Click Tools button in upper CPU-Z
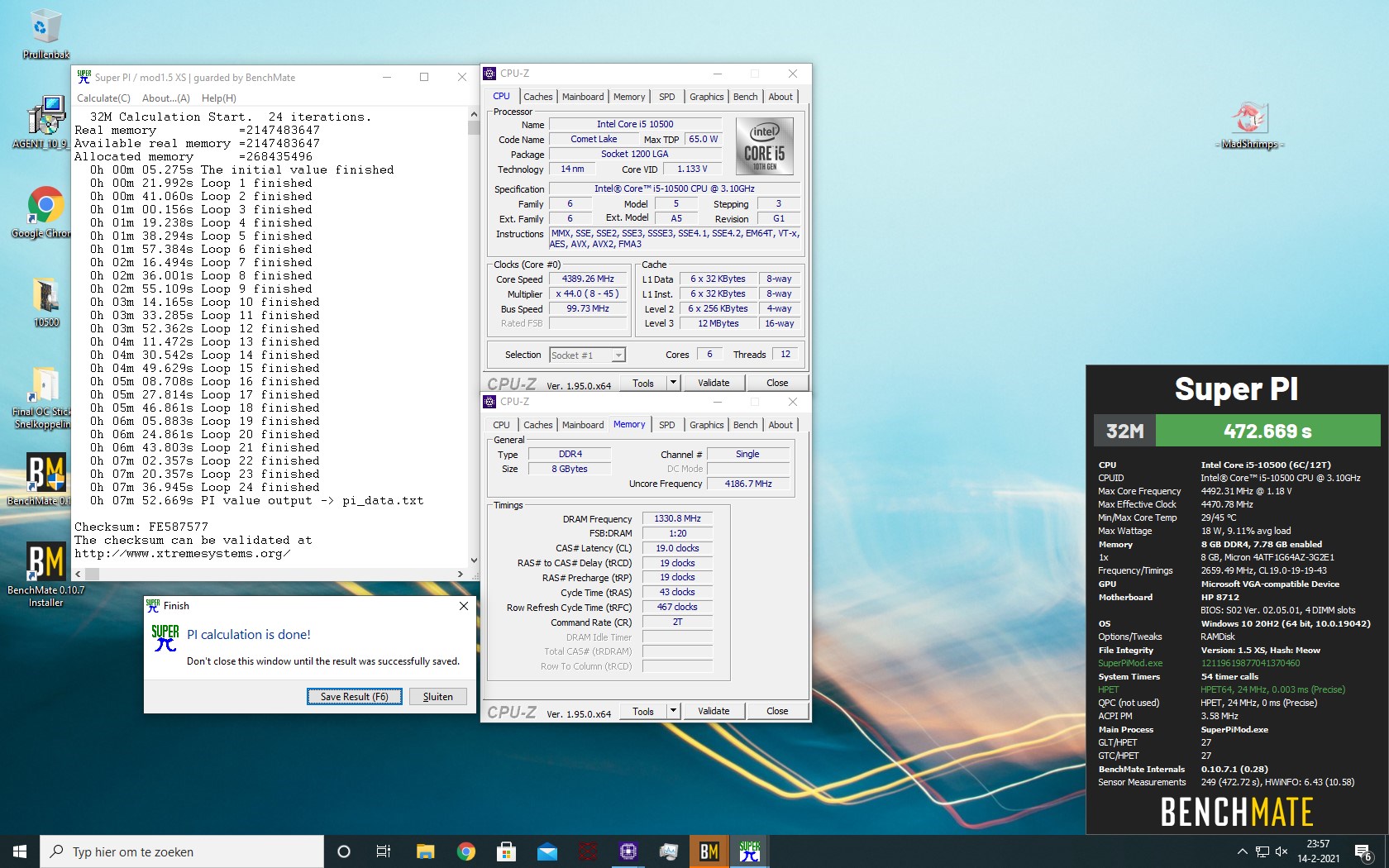Screen dimensions: 1389x868 click(643, 383)
